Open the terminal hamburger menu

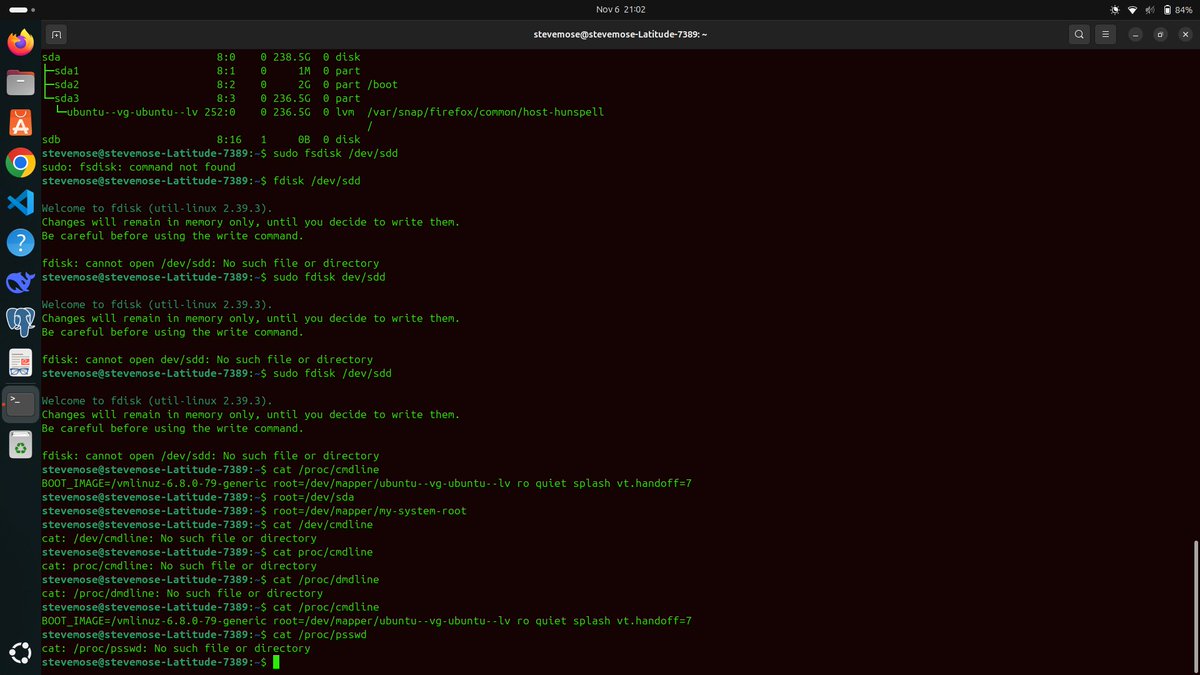(x=1105, y=33)
